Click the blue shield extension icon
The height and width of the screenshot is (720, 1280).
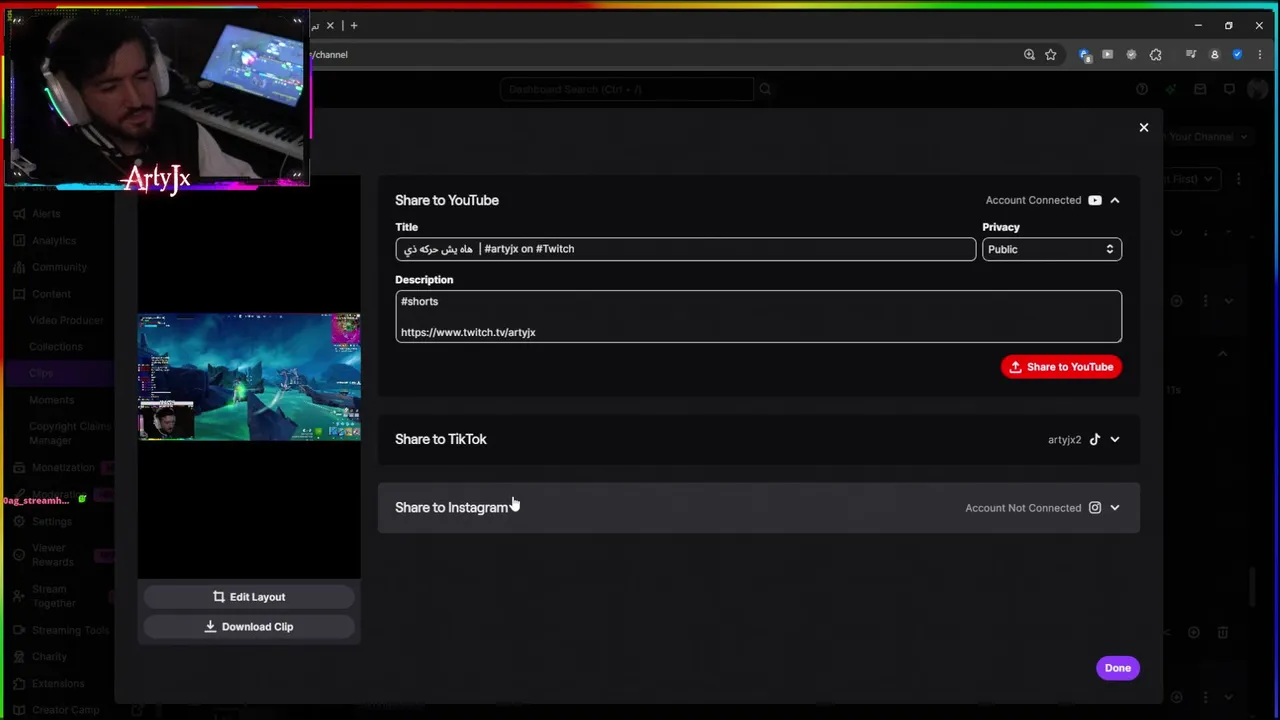pos(1238,55)
